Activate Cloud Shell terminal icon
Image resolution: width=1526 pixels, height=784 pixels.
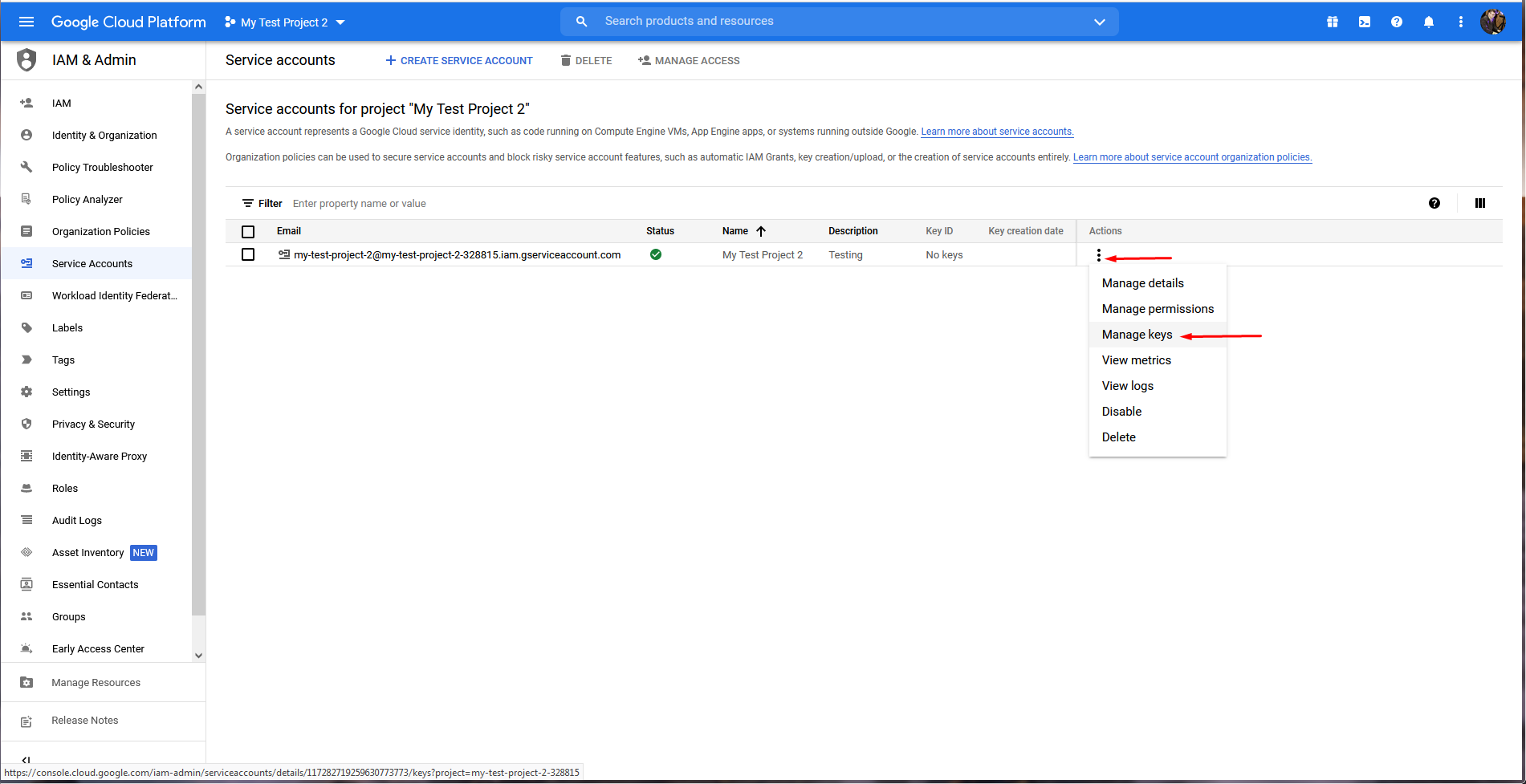pyautogui.click(x=1365, y=22)
